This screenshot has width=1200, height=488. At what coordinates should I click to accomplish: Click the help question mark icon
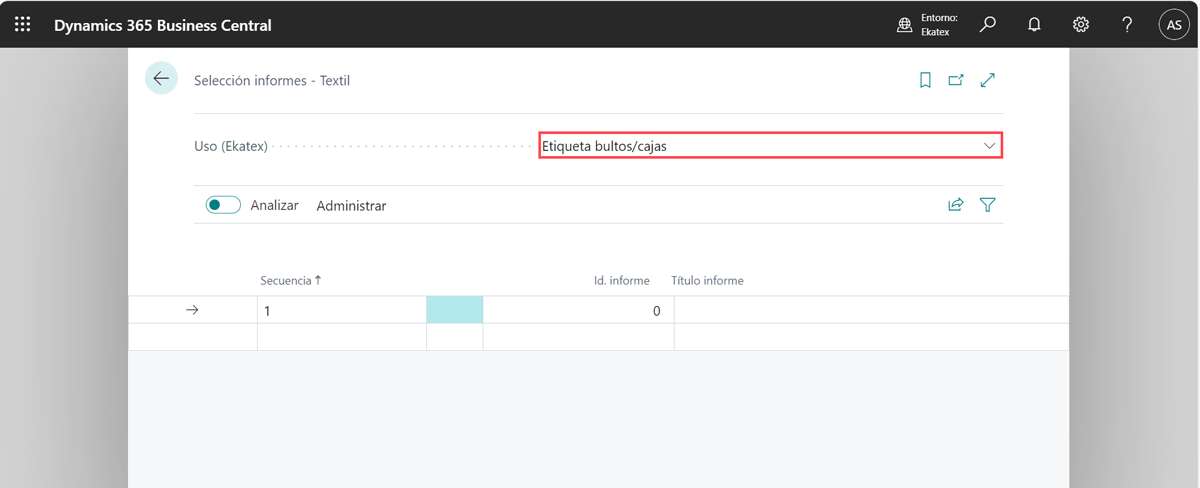click(1127, 24)
